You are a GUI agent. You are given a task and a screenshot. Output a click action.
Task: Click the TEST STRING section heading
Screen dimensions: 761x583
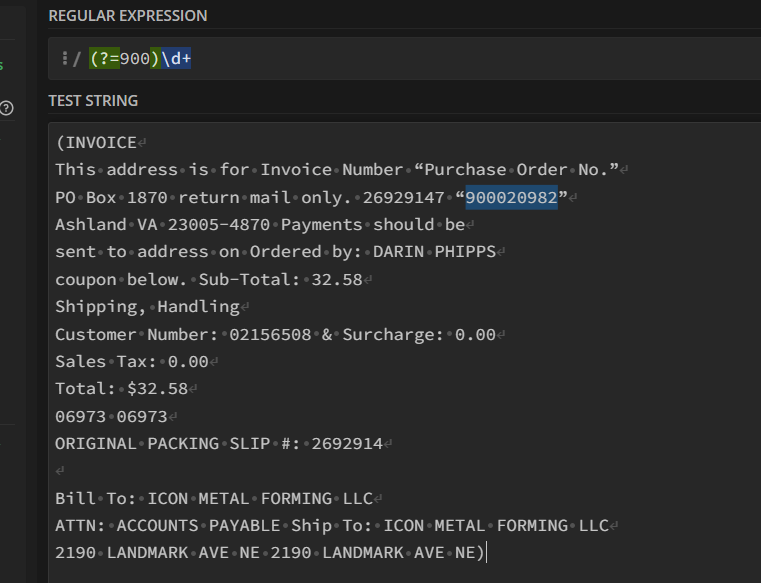[x=93, y=100]
